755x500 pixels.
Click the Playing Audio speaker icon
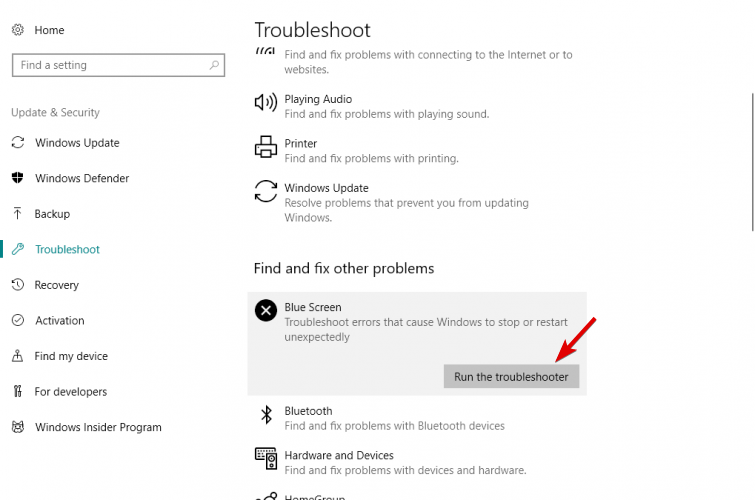coord(266,102)
